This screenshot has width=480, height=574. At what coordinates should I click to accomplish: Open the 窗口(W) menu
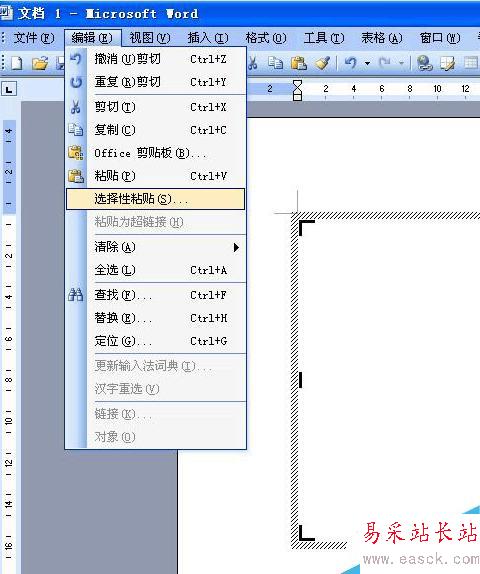pyautogui.click(x=440, y=38)
